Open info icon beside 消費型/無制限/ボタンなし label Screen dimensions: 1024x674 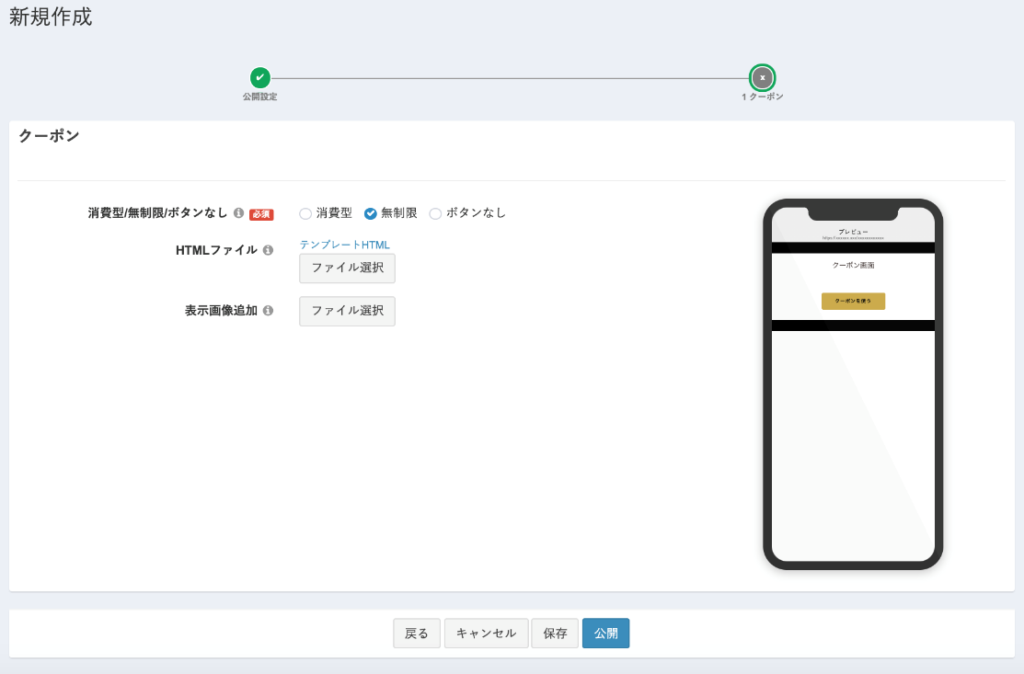pyautogui.click(x=239, y=213)
